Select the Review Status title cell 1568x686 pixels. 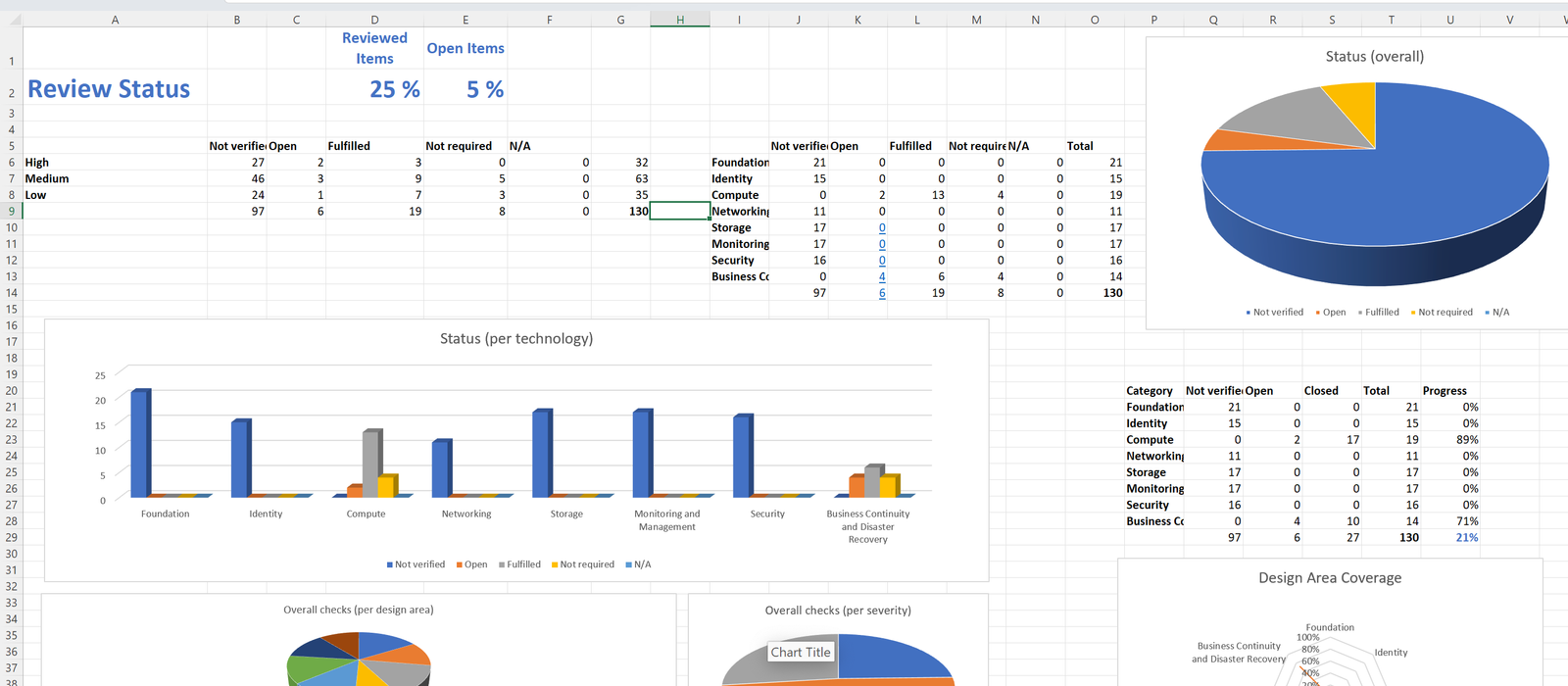[109, 89]
